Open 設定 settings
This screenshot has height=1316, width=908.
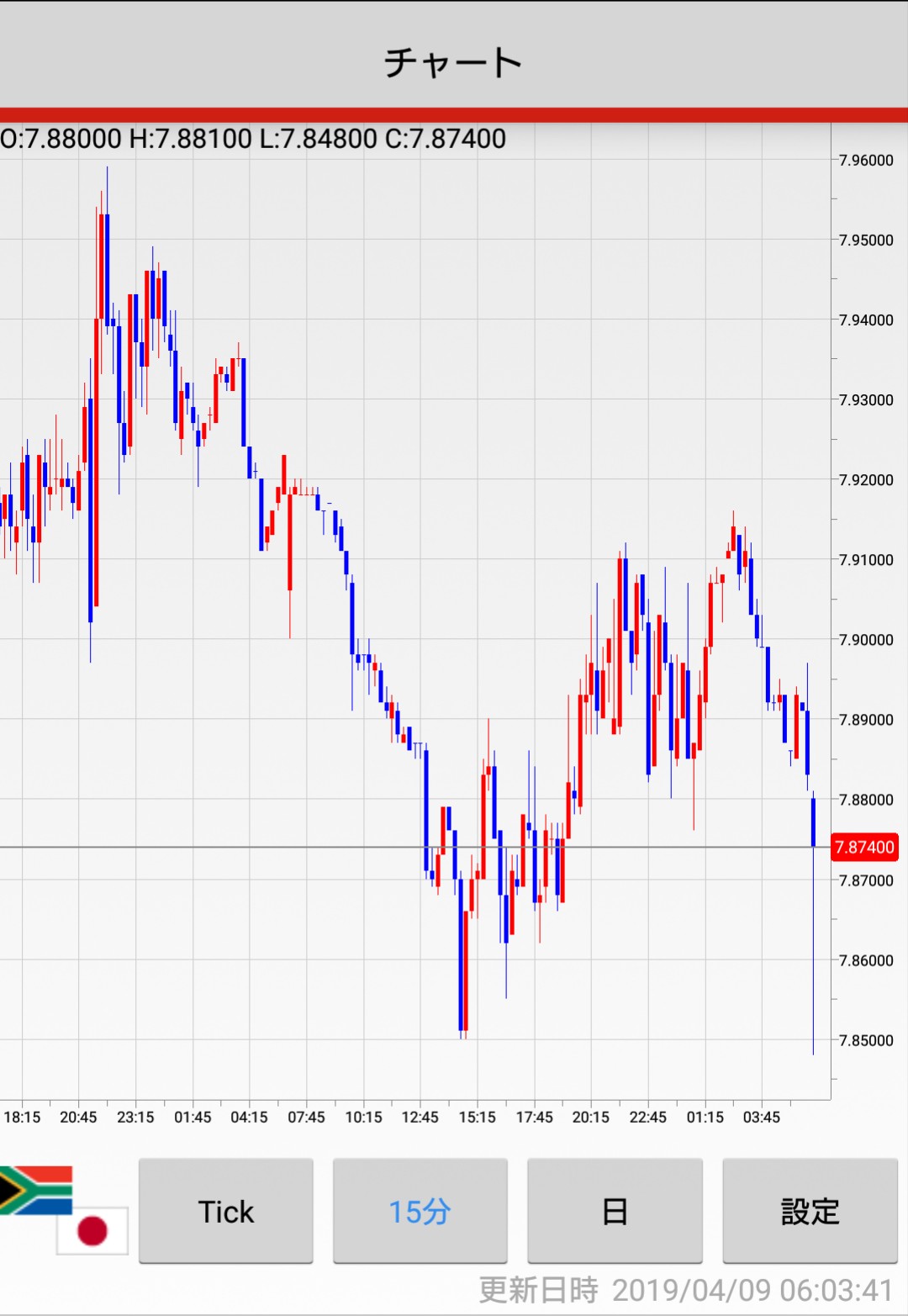(x=810, y=1211)
